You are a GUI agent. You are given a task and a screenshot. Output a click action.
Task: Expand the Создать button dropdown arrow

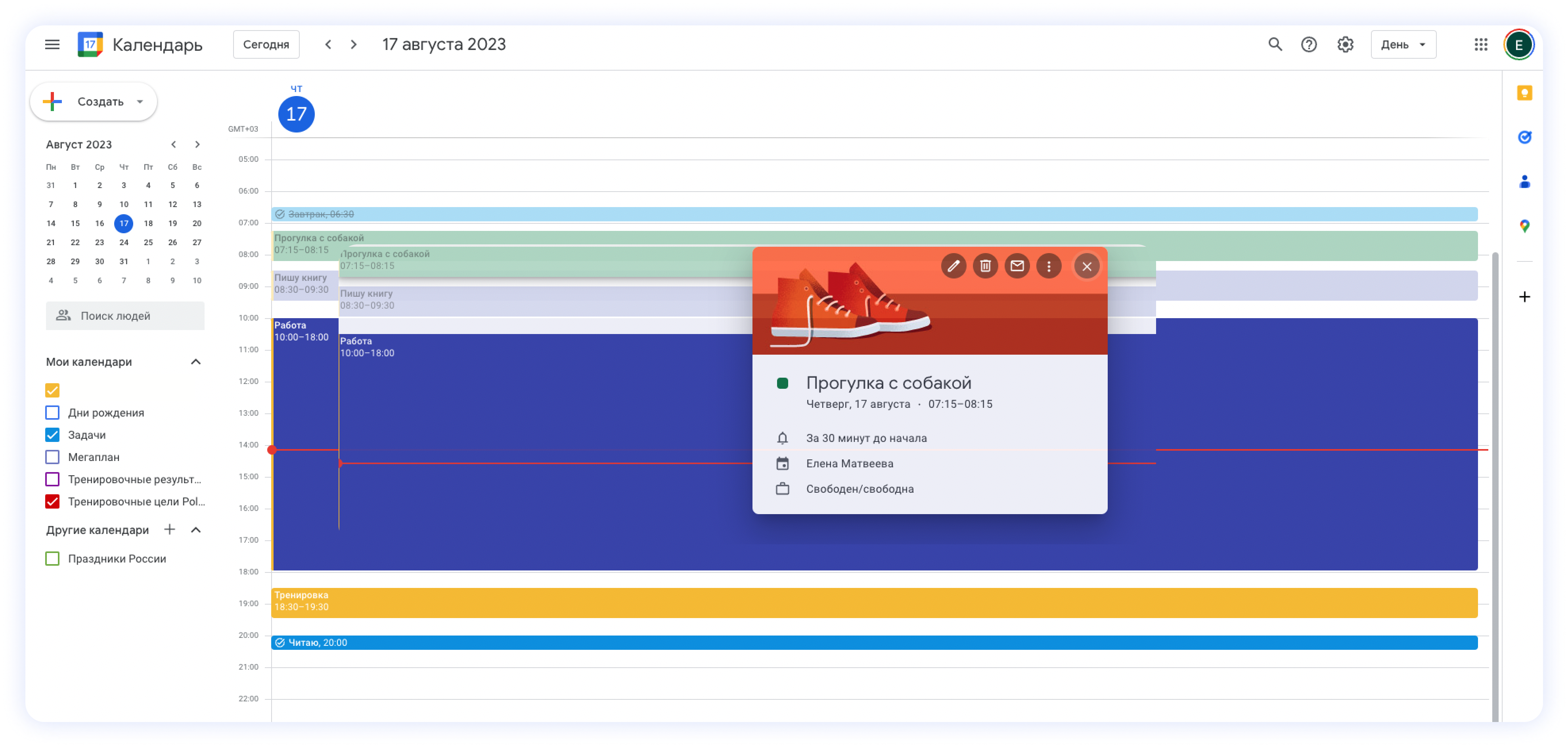point(140,102)
